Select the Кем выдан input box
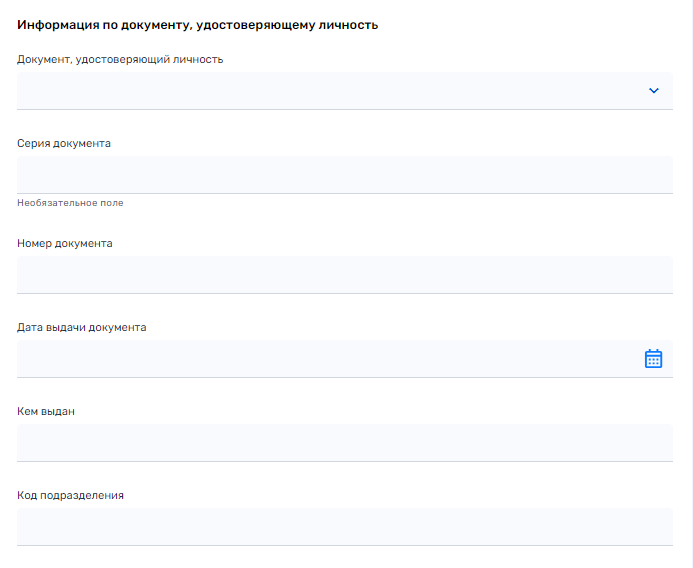This screenshot has height=568, width=693. (x=345, y=442)
